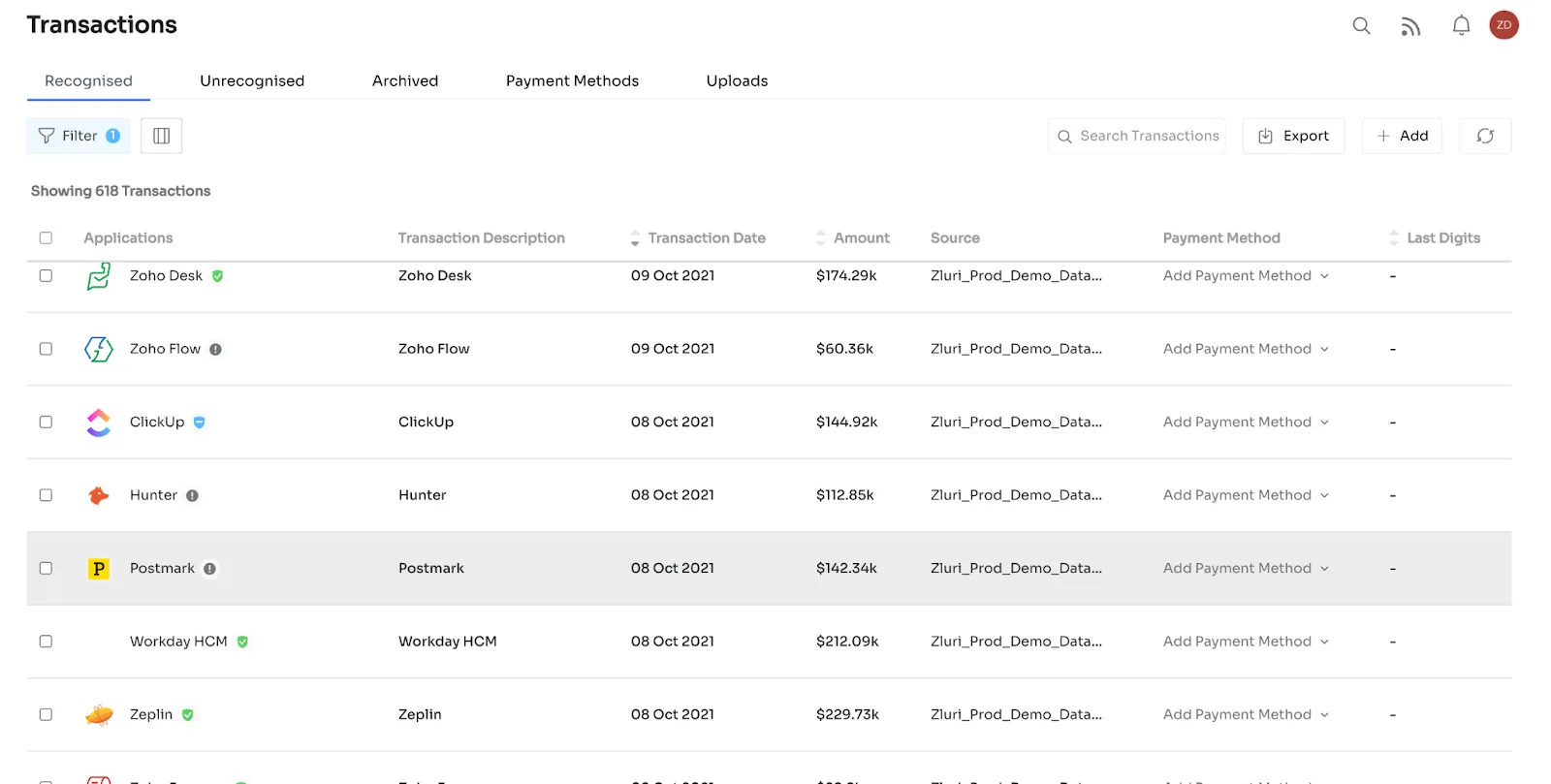
Task: Click the Source column header
Action: tap(955, 238)
